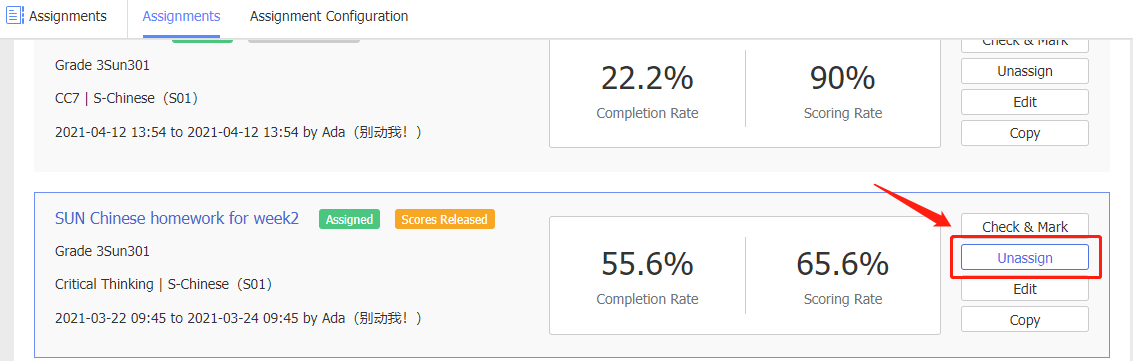Select the blue Assignments tab
Viewport: 1133px width, 361px height.
pos(181,16)
